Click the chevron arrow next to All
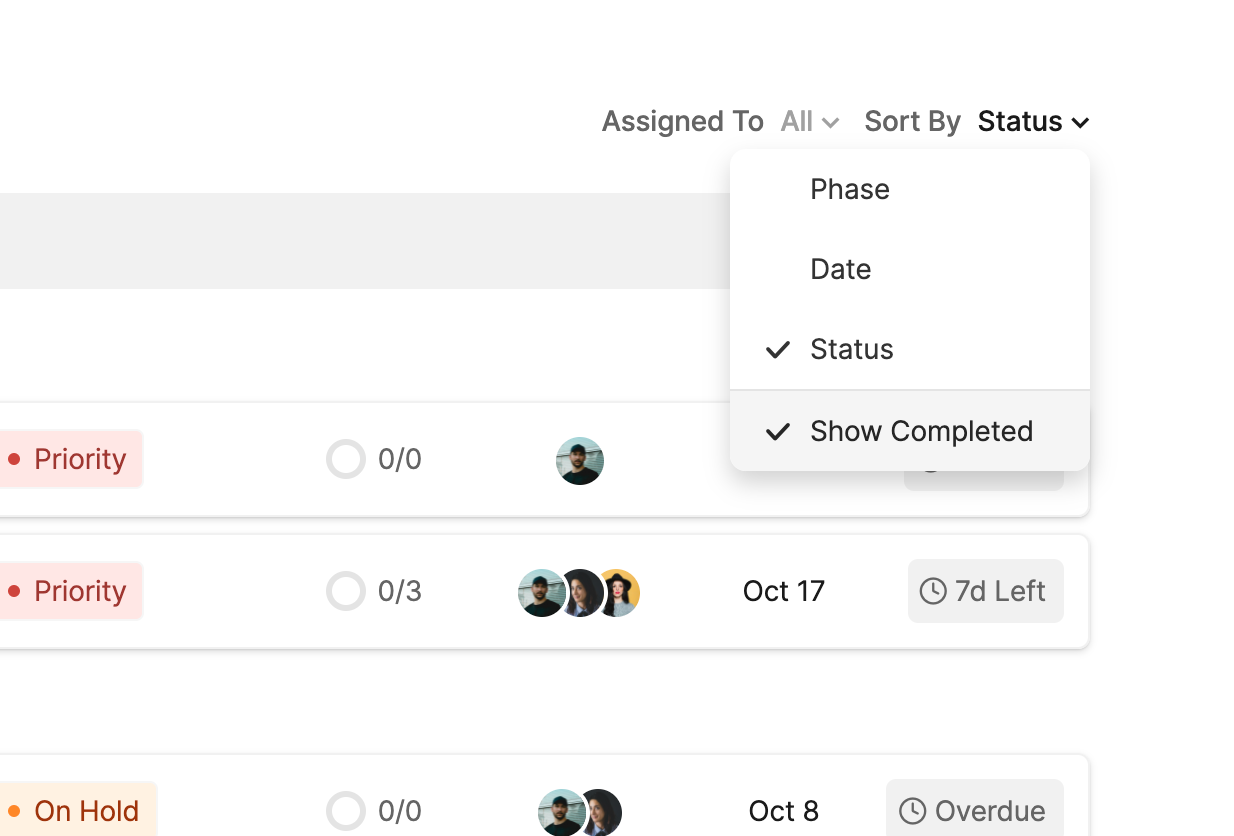 coord(830,123)
